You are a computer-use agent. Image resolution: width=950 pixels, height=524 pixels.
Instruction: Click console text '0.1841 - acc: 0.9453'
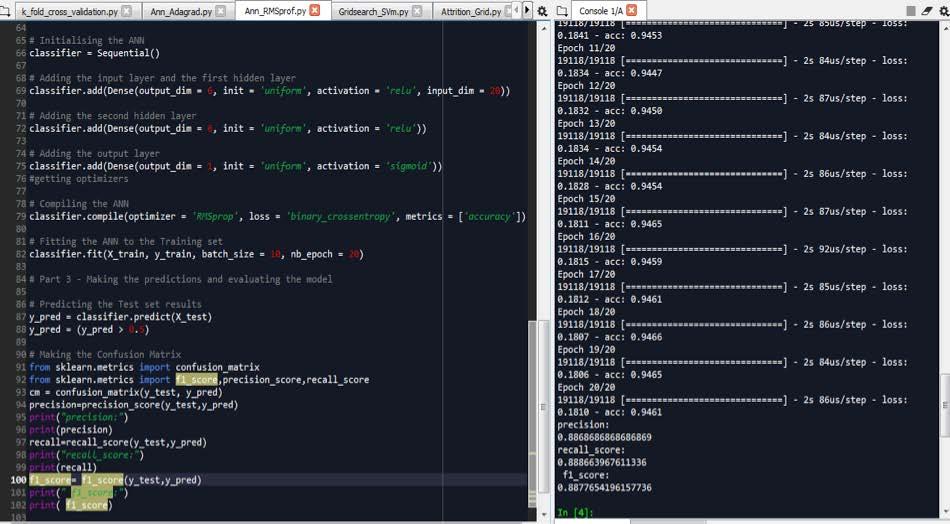(610, 35)
